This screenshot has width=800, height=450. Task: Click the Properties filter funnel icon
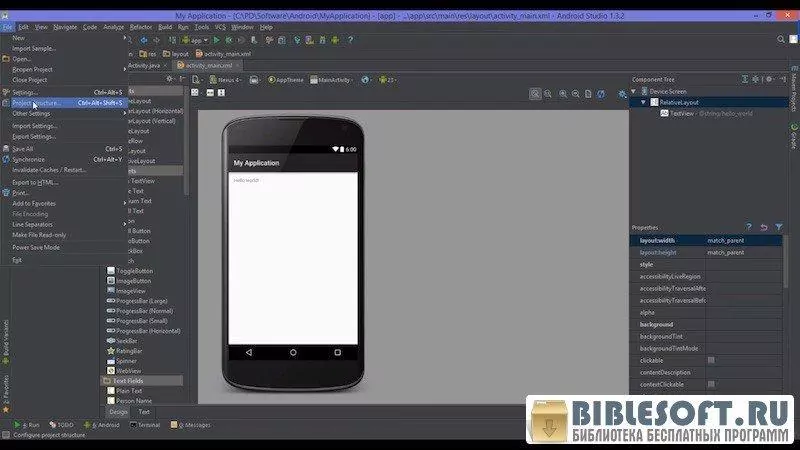tap(778, 227)
